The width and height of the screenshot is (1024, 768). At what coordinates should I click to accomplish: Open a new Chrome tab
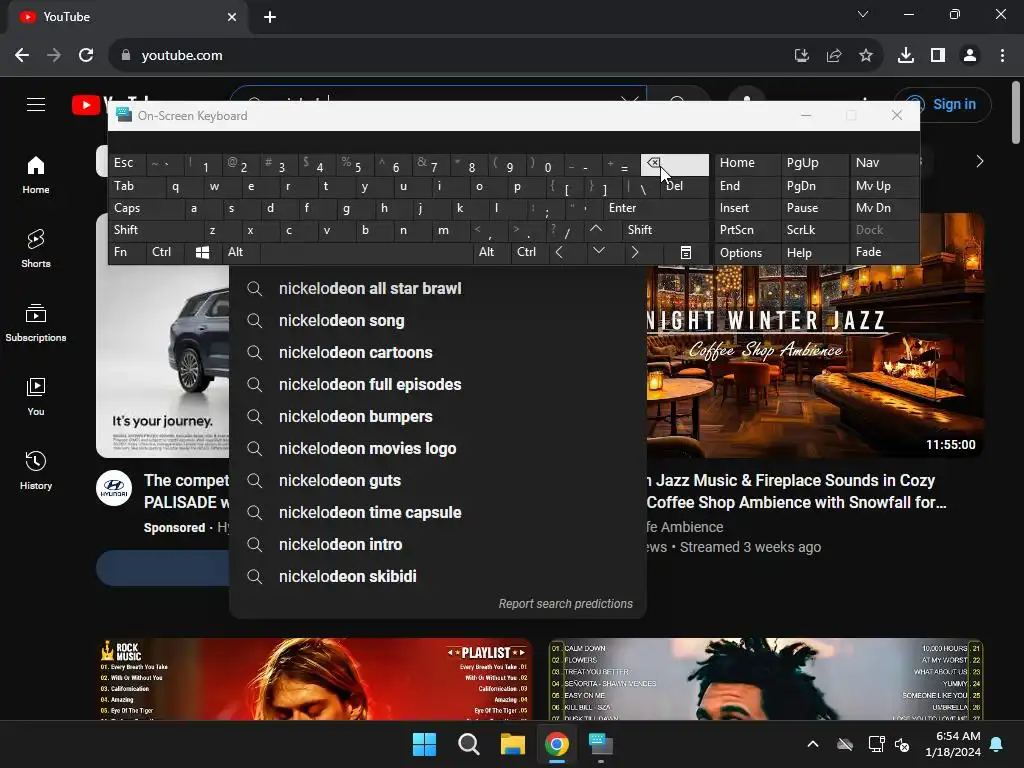tap(270, 17)
